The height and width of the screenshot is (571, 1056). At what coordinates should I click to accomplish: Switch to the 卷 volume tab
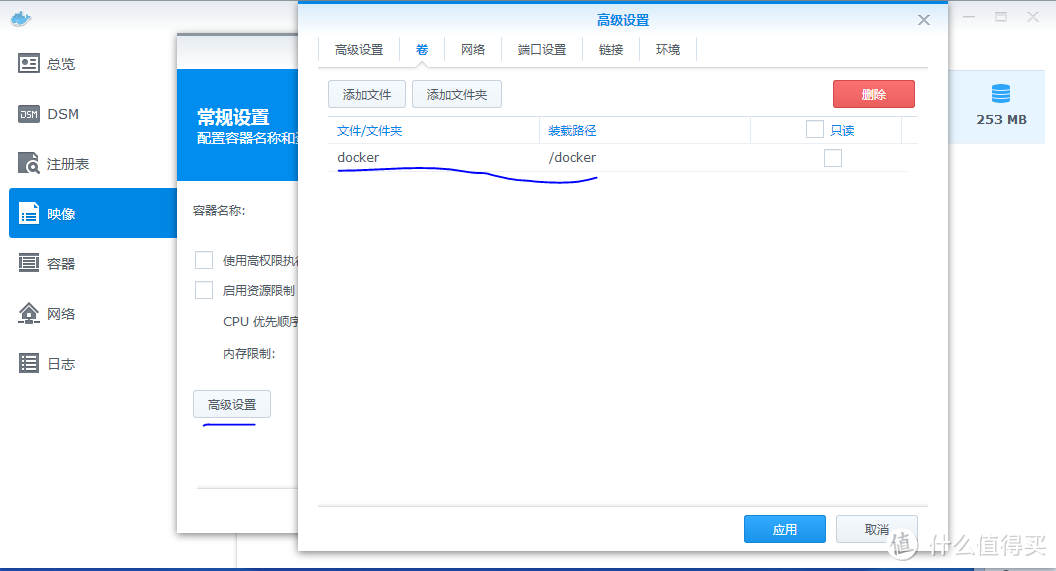pos(422,50)
